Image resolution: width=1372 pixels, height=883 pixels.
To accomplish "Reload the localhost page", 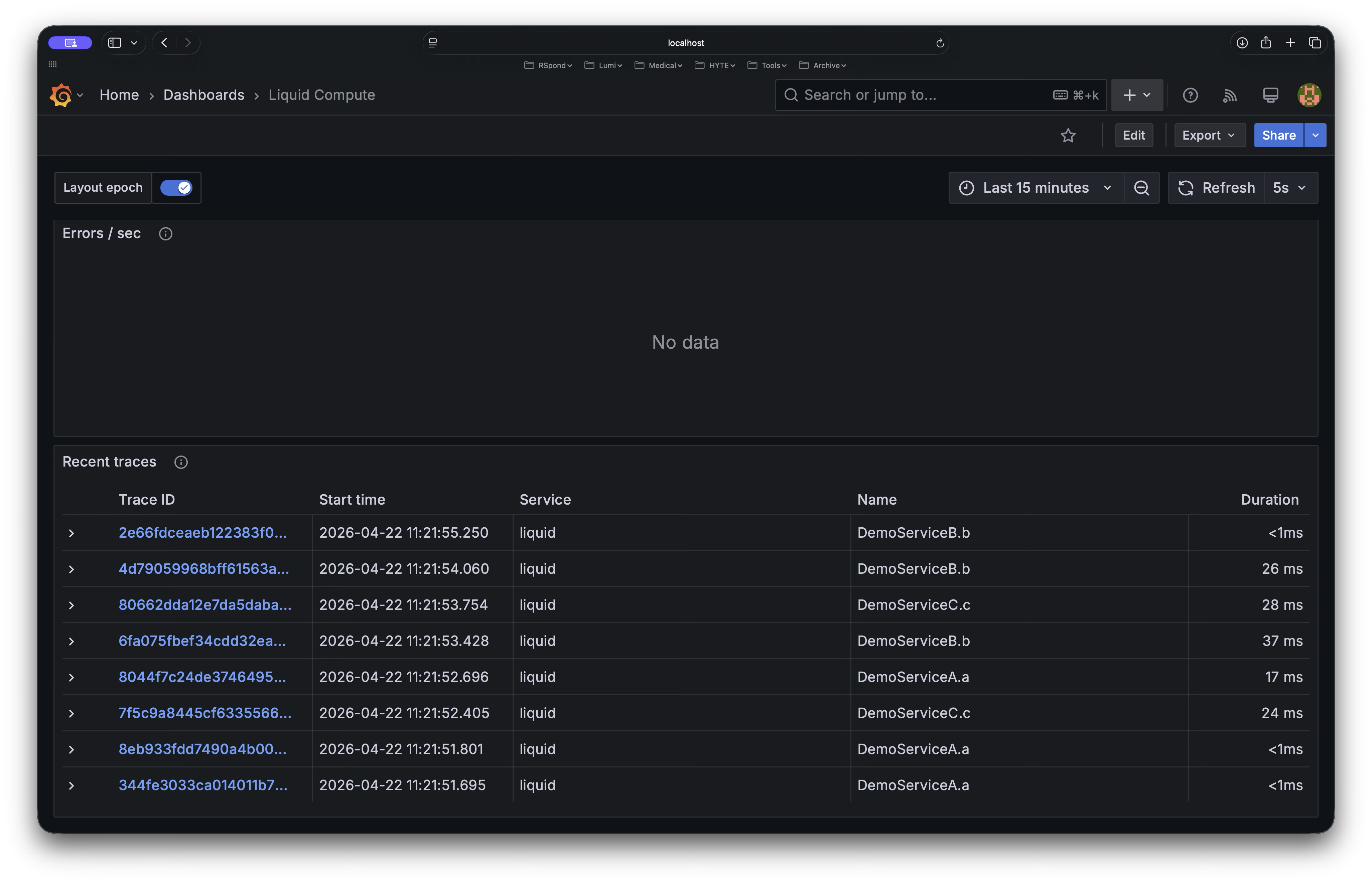I will pyautogui.click(x=940, y=43).
